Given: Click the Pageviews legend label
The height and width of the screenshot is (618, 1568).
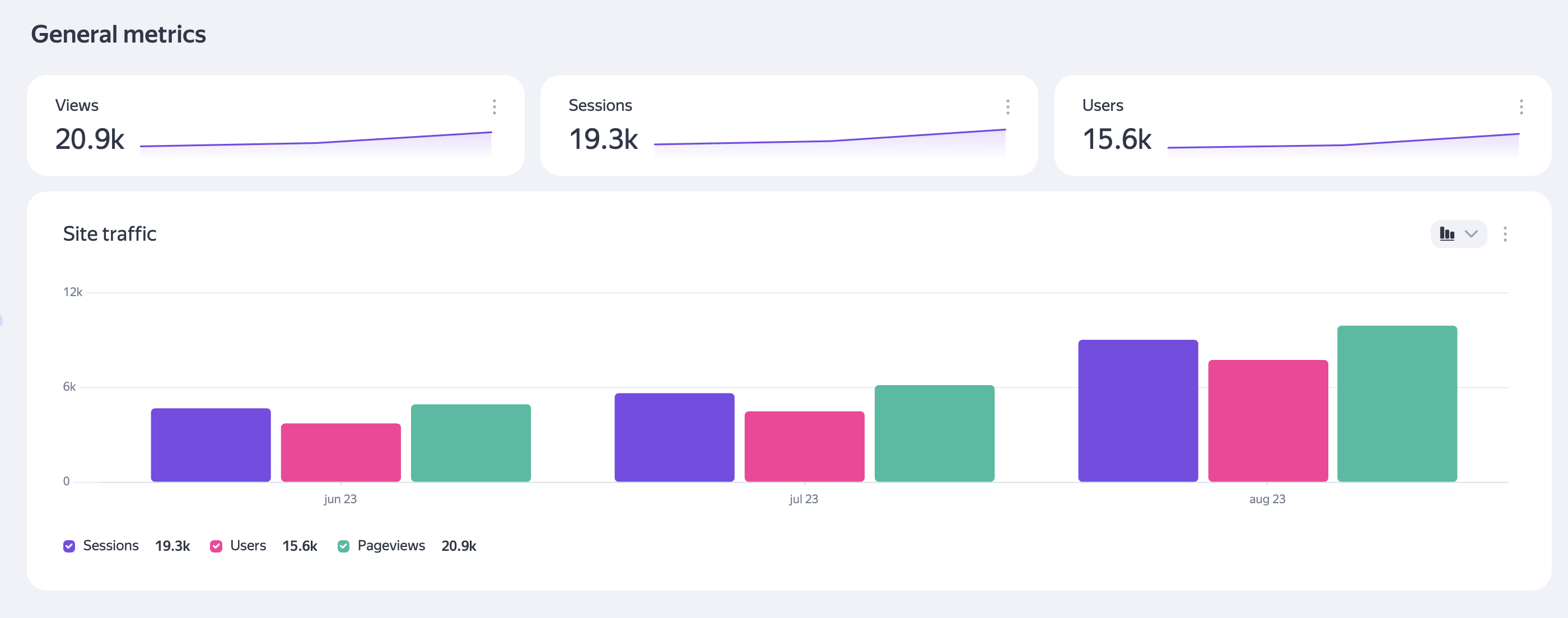Looking at the screenshot, I should [391, 546].
